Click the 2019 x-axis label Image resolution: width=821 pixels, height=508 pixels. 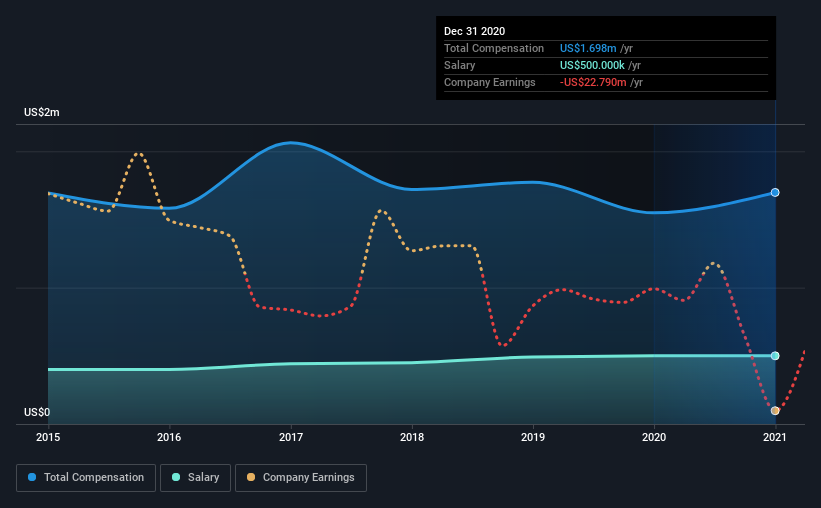[x=533, y=437]
